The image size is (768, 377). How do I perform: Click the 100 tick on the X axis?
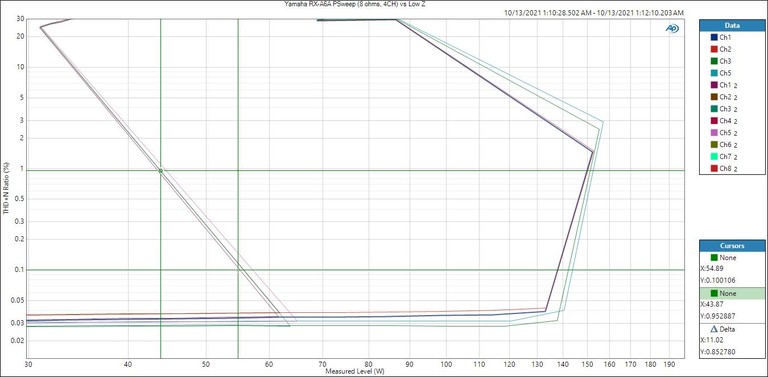(x=446, y=364)
